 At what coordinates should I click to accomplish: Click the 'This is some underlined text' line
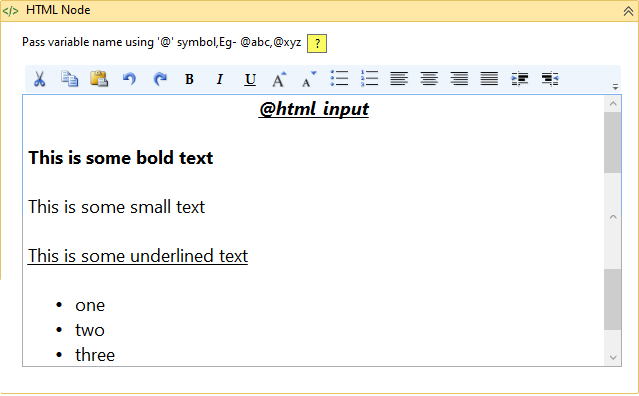point(138,256)
